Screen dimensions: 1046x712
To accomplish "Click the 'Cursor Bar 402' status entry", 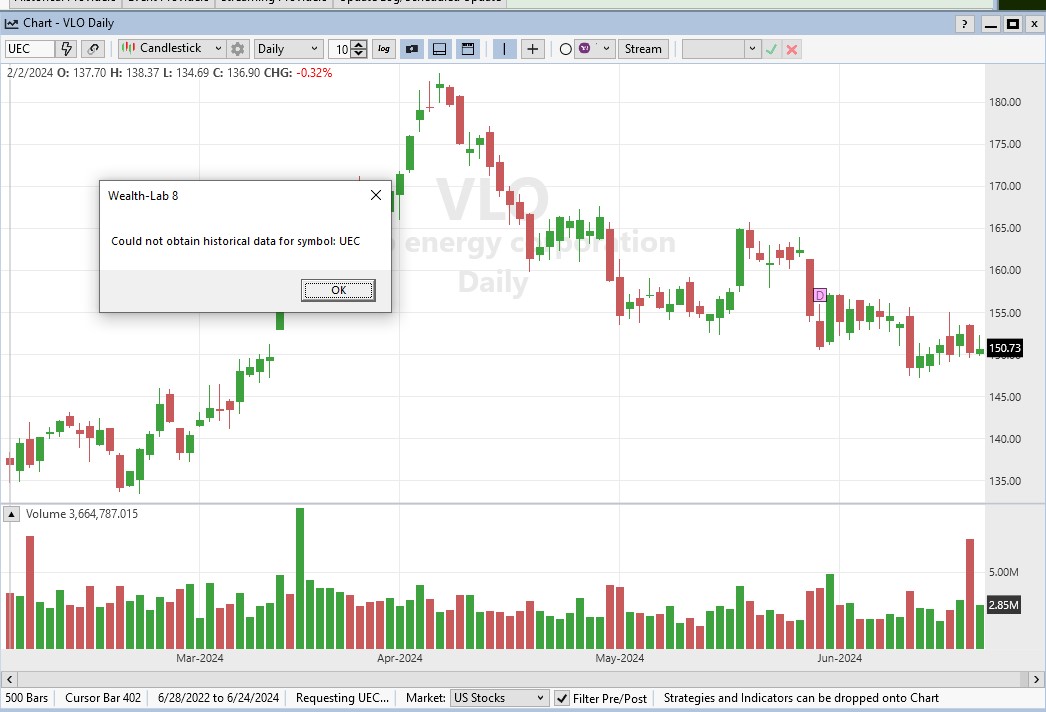I will [x=103, y=698].
